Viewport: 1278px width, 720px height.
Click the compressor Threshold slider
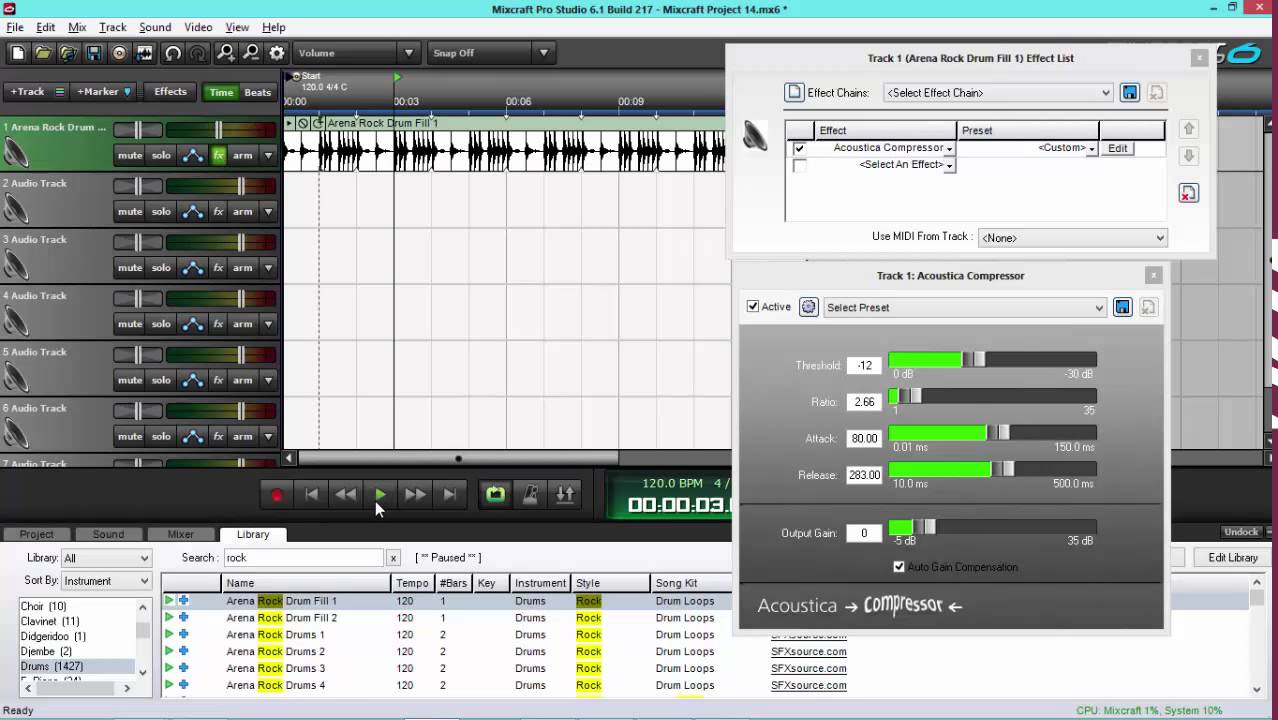992,360
